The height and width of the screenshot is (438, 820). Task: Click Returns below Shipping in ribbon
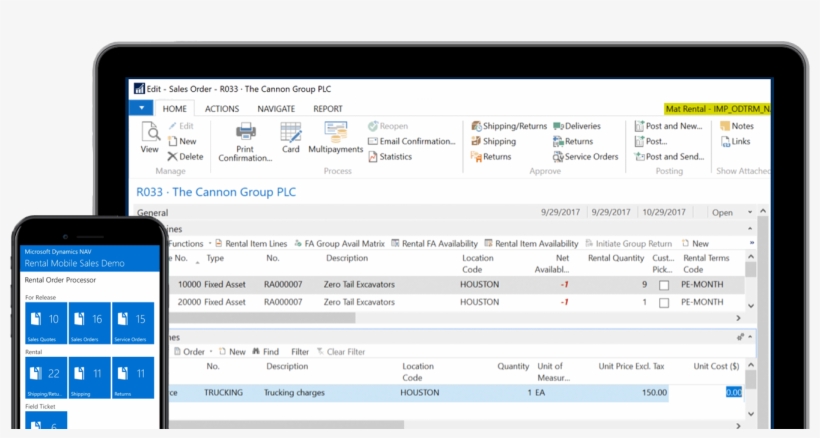491,156
